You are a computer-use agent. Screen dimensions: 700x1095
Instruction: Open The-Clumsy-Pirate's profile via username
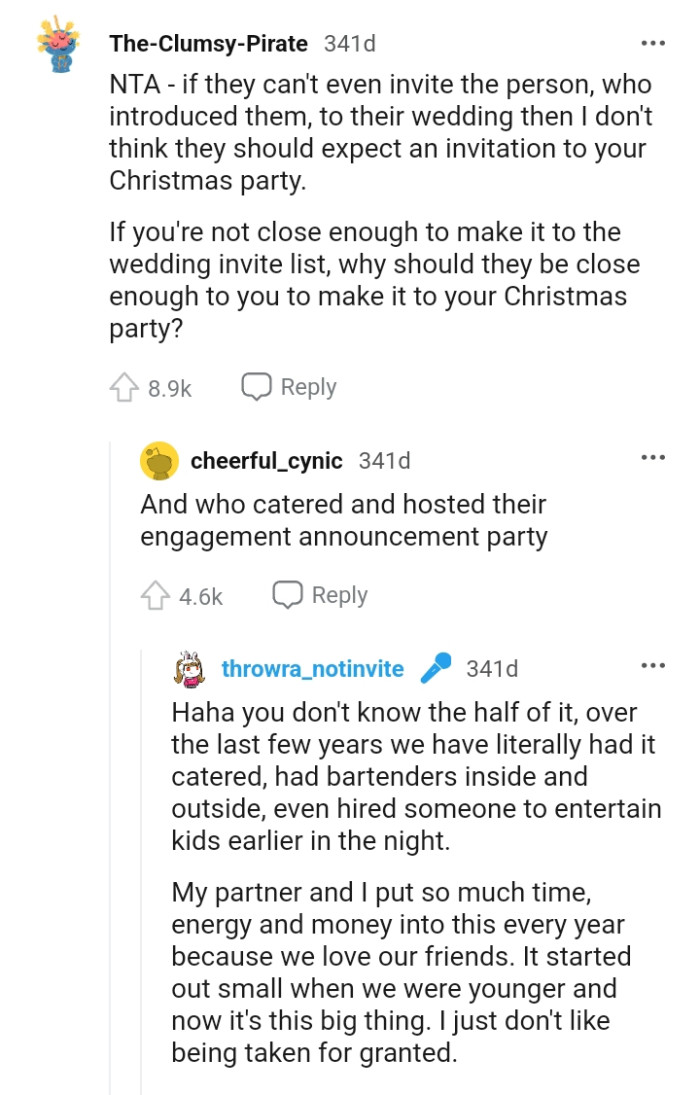click(210, 42)
